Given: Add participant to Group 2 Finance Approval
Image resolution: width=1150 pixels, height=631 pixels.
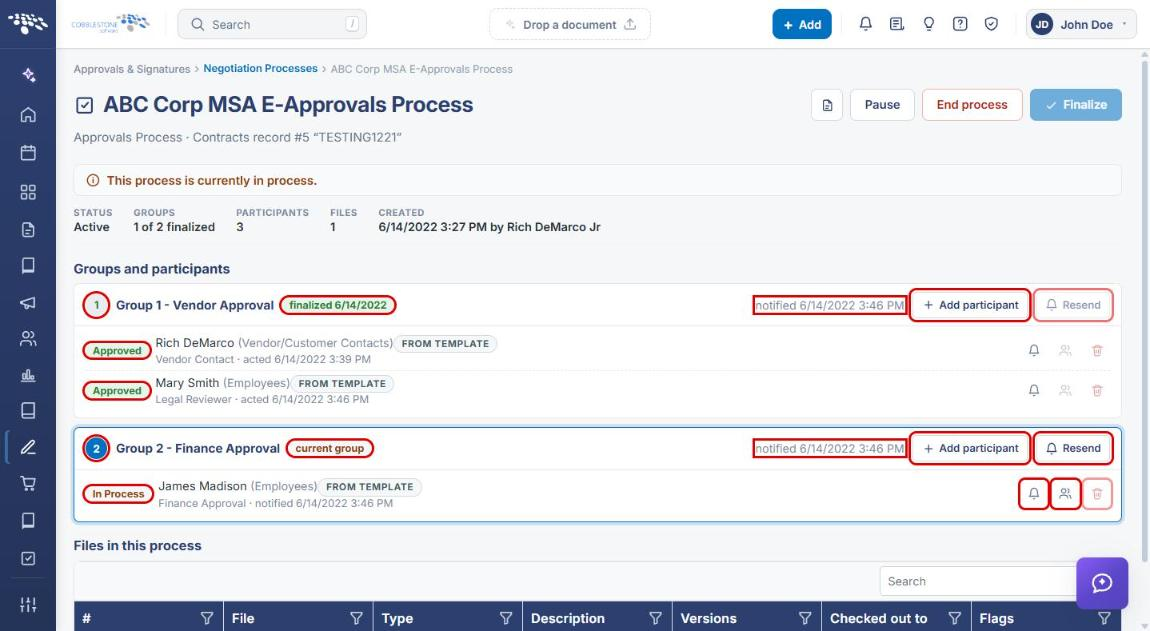Looking at the screenshot, I should pyautogui.click(x=970, y=448).
